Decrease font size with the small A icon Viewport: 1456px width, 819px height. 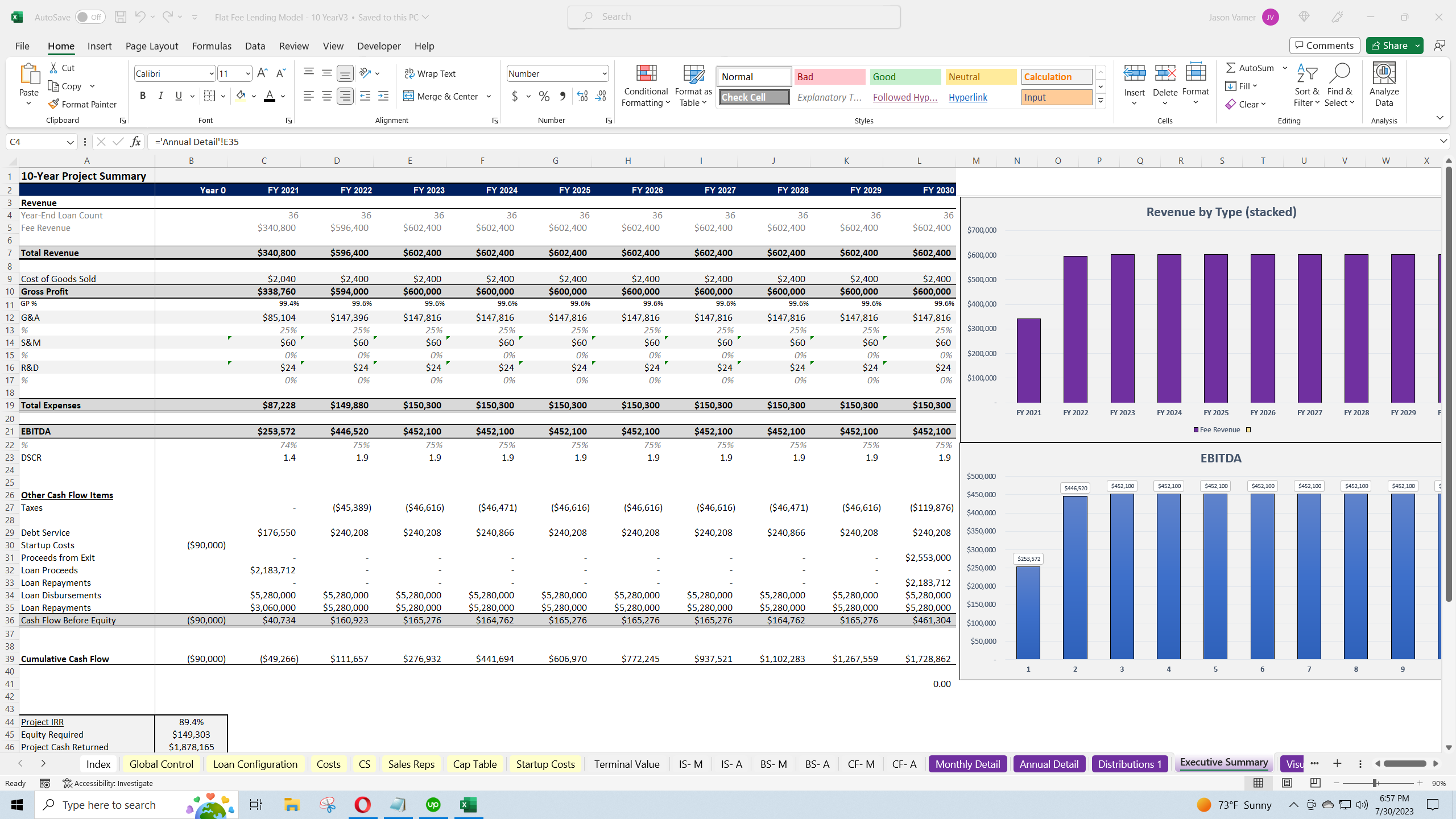pyautogui.click(x=280, y=73)
